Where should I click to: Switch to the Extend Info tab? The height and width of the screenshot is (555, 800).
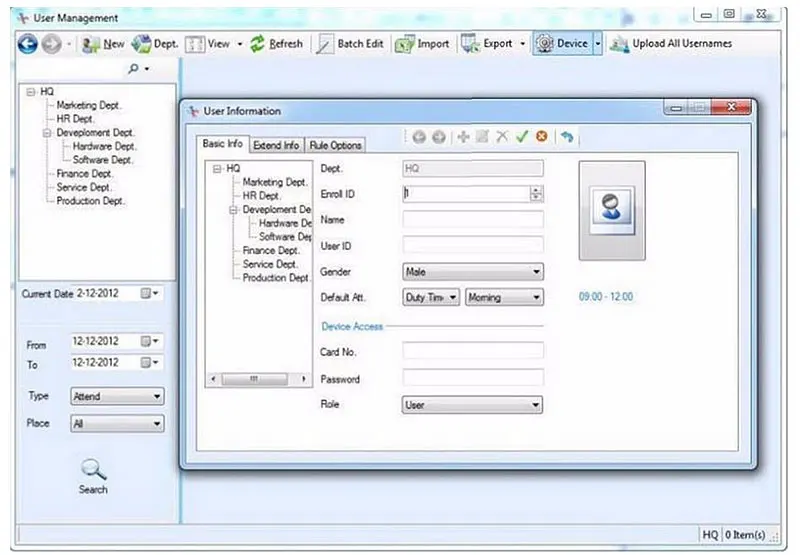click(x=276, y=145)
